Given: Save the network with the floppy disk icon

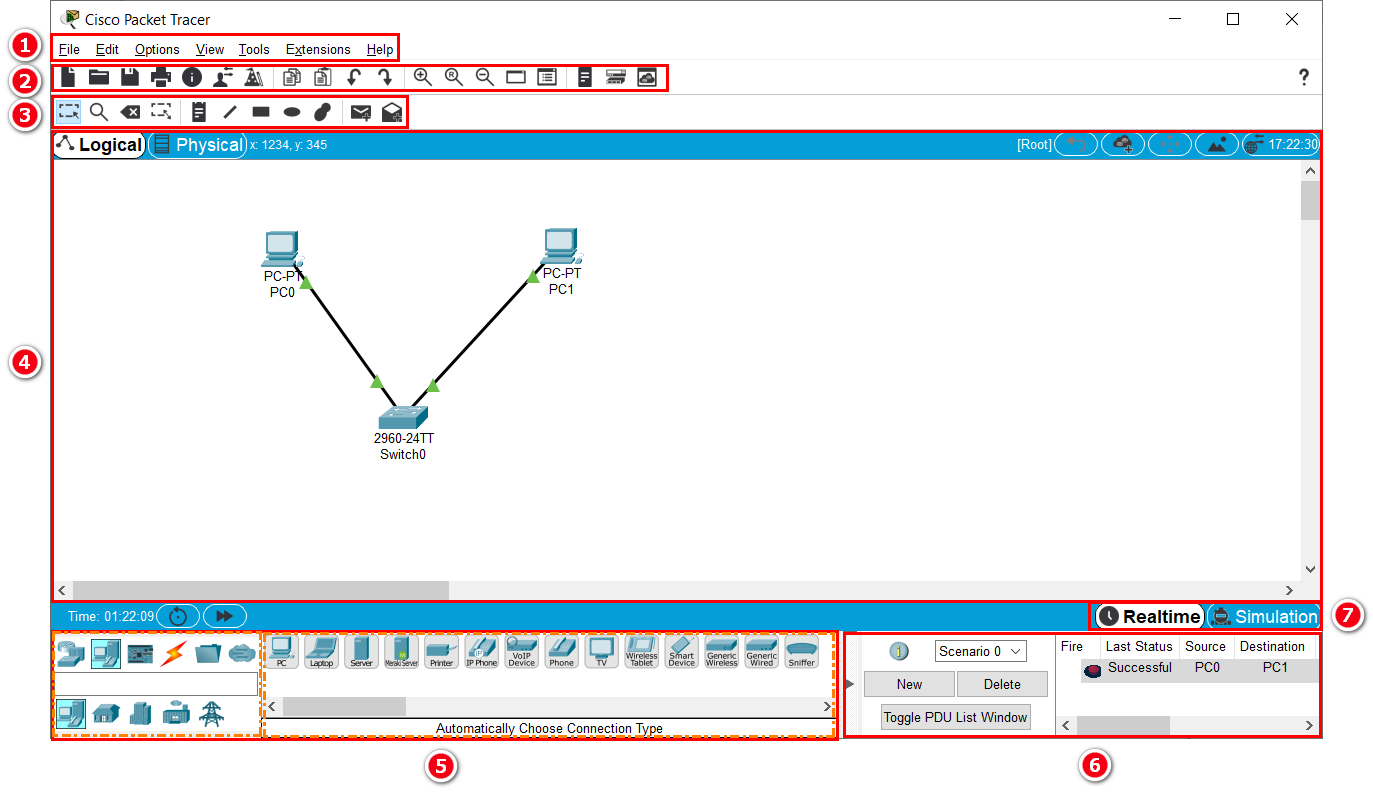Looking at the screenshot, I should (x=130, y=77).
